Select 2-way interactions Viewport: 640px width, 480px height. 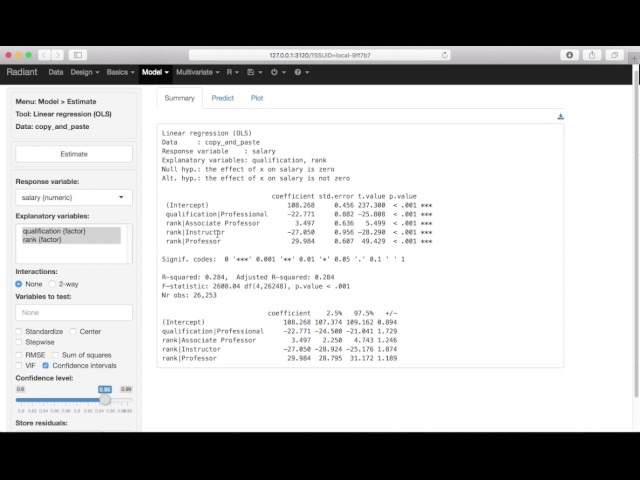pyautogui.click(x=52, y=284)
